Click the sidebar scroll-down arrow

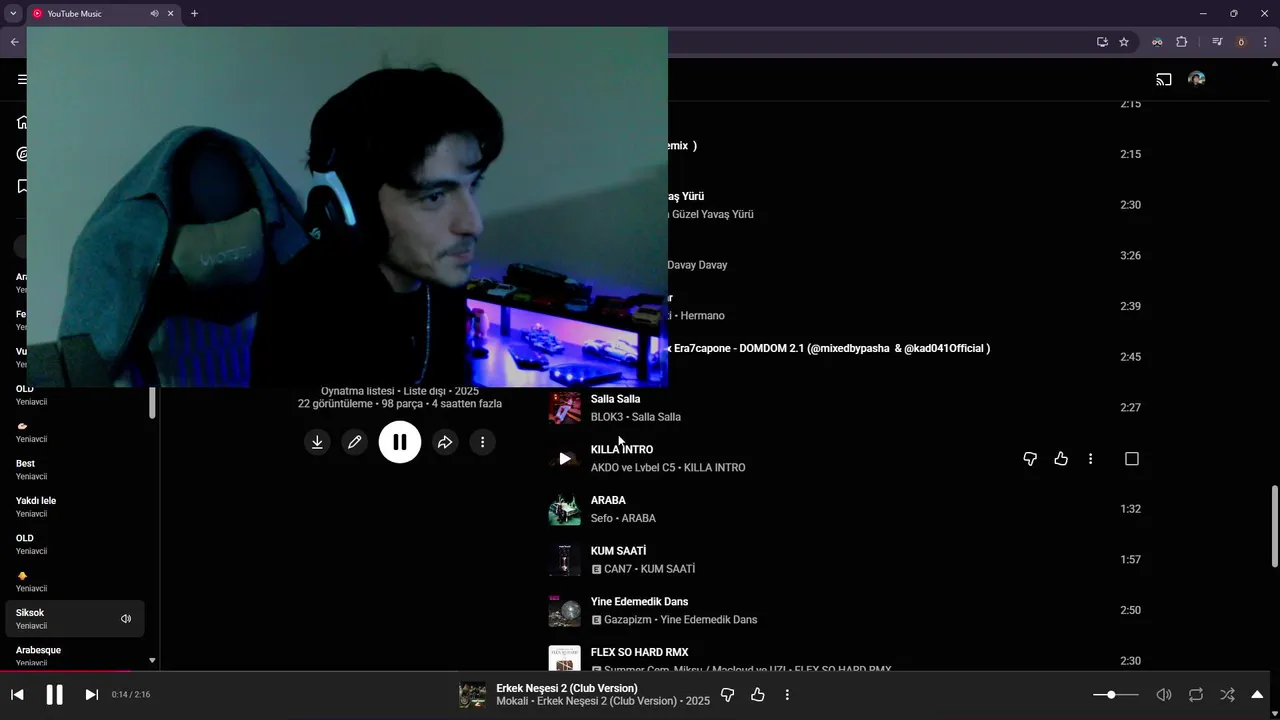point(152,660)
